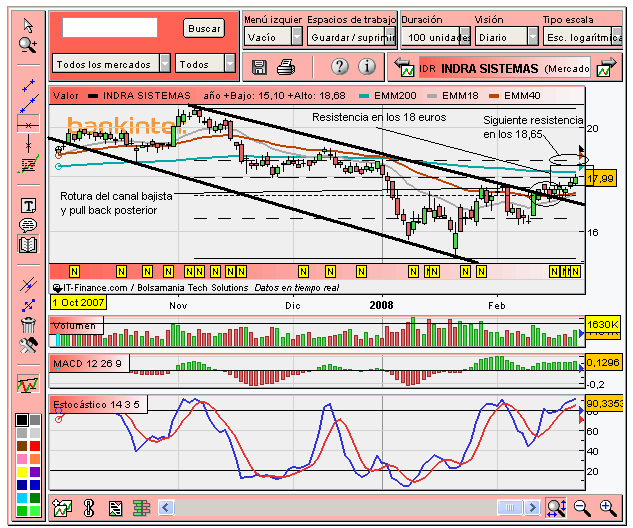Open the 100 unidades duration dropdown

click(x=436, y=37)
